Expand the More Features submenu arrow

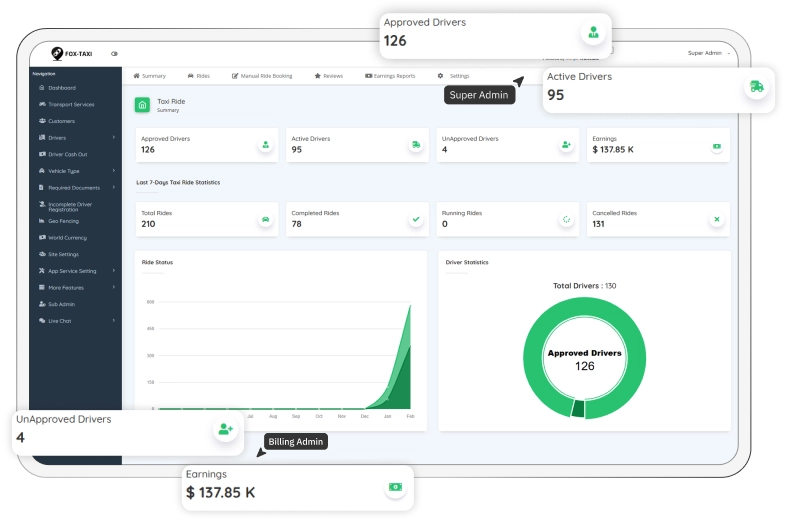click(114, 287)
